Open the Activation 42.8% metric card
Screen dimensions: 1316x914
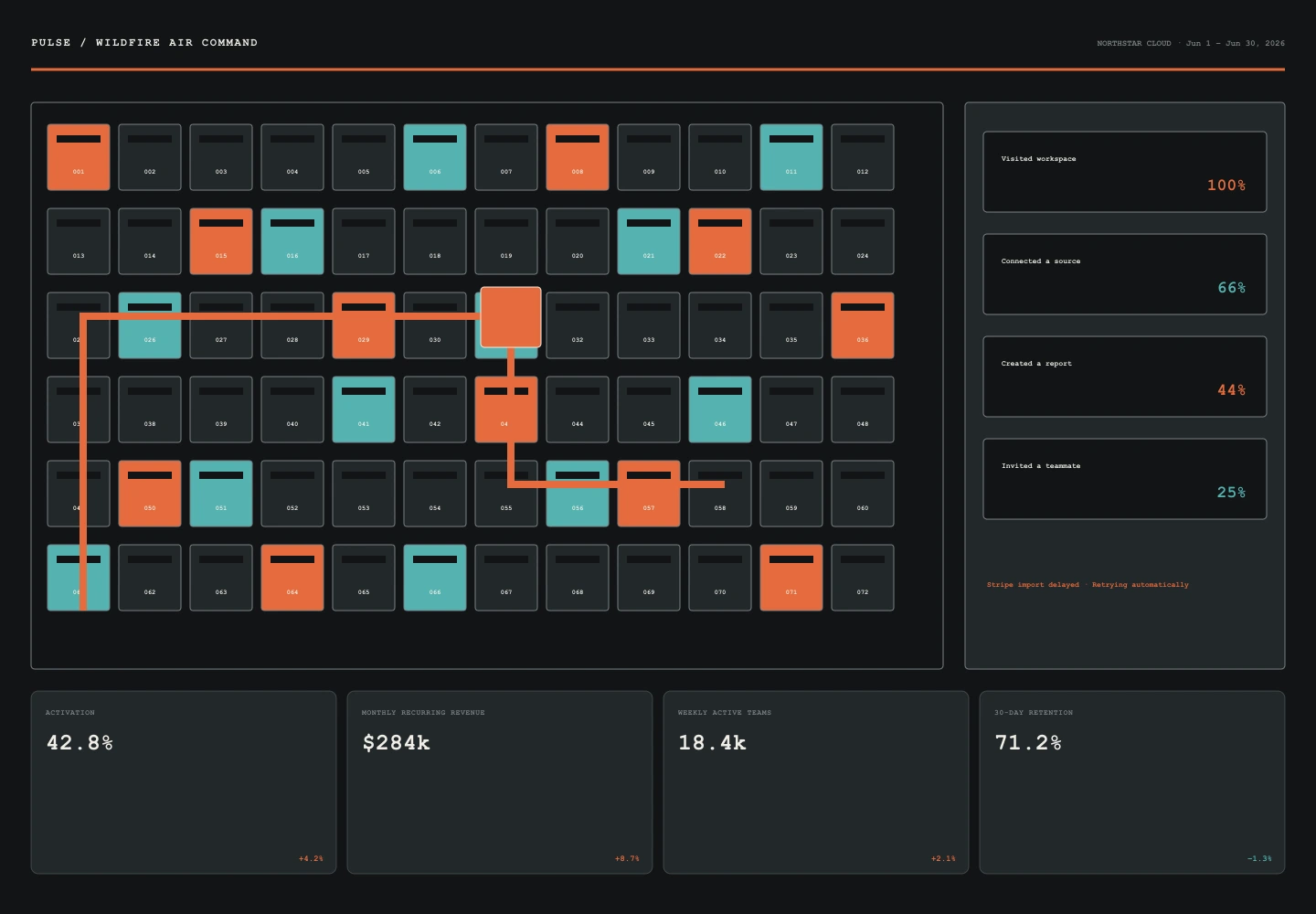pos(184,782)
